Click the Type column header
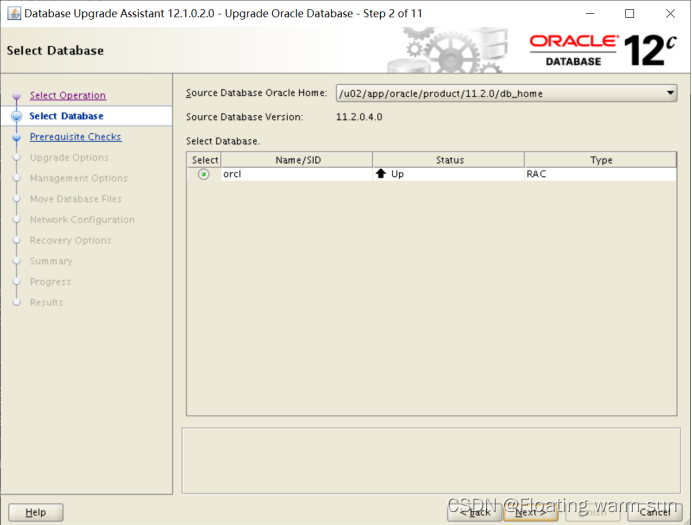This screenshot has width=692, height=525. (x=601, y=160)
